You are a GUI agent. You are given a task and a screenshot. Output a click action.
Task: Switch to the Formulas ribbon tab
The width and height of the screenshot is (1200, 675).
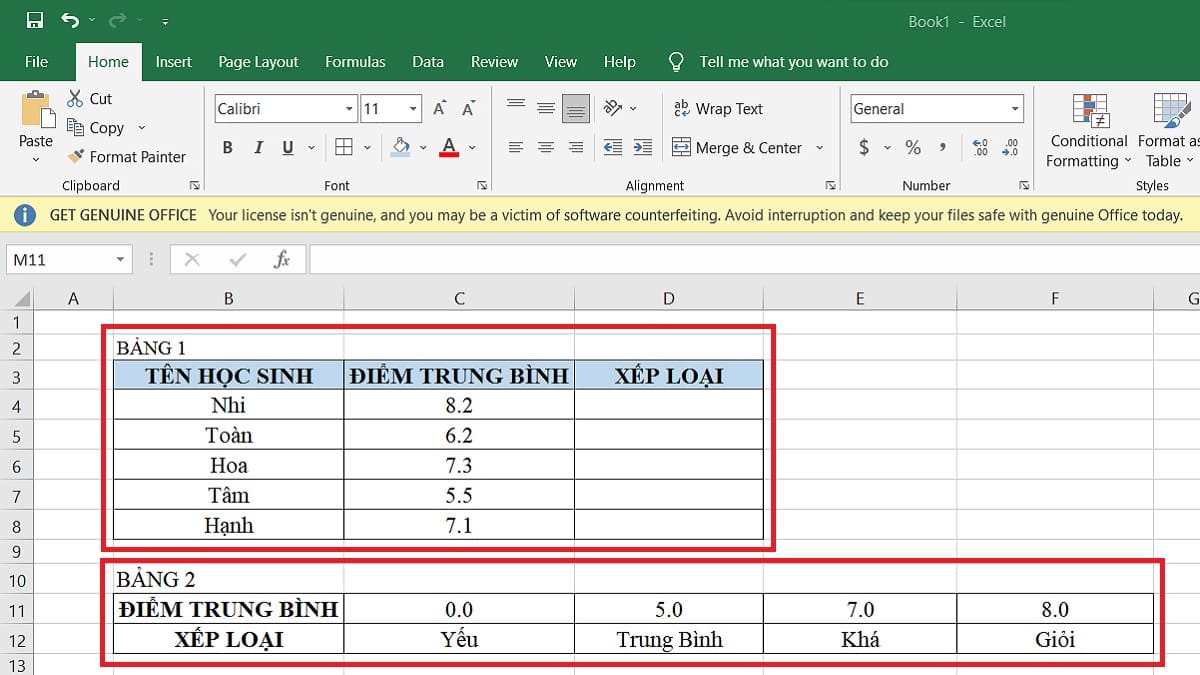[x=355, y=61]
